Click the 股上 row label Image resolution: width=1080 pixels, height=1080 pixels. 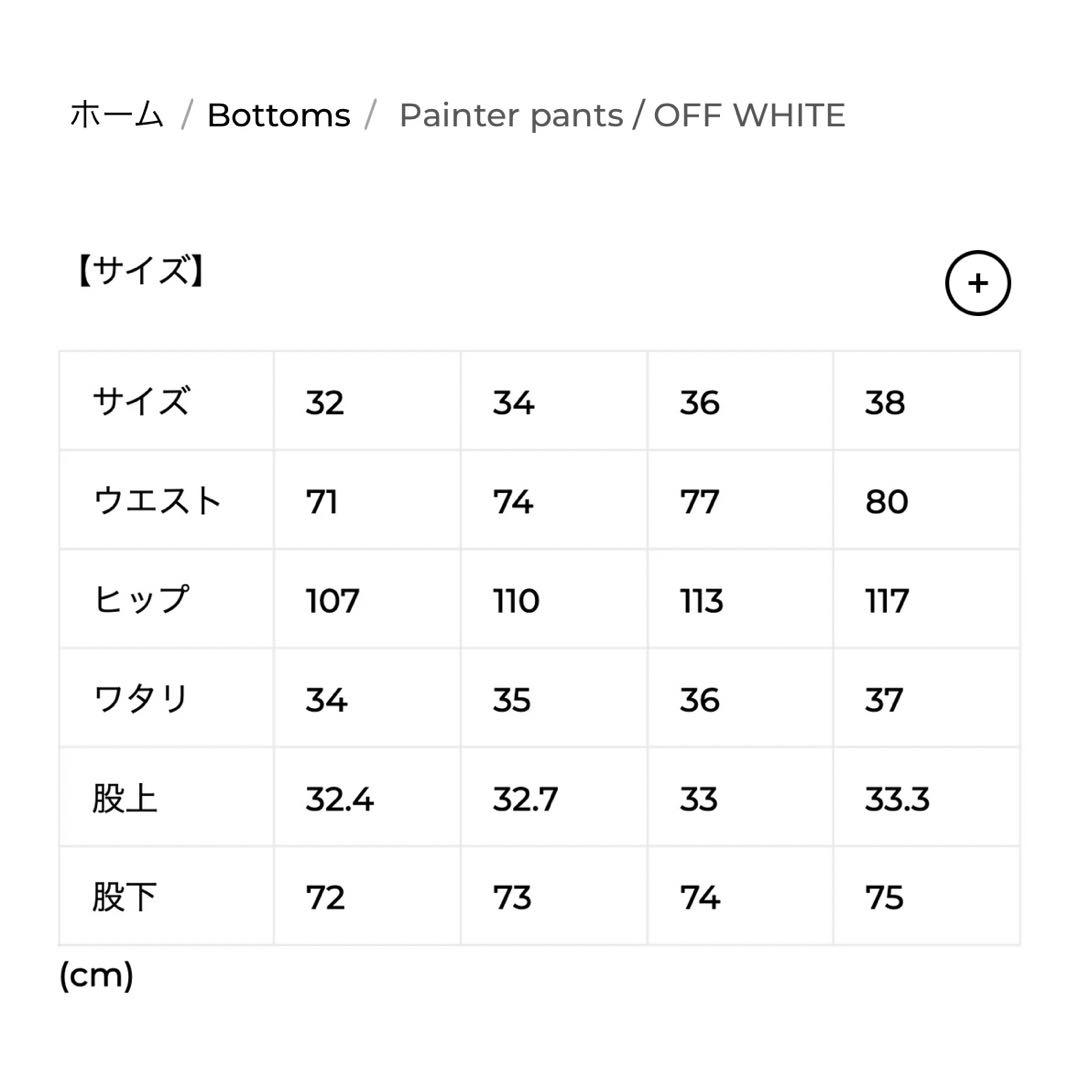124,798
